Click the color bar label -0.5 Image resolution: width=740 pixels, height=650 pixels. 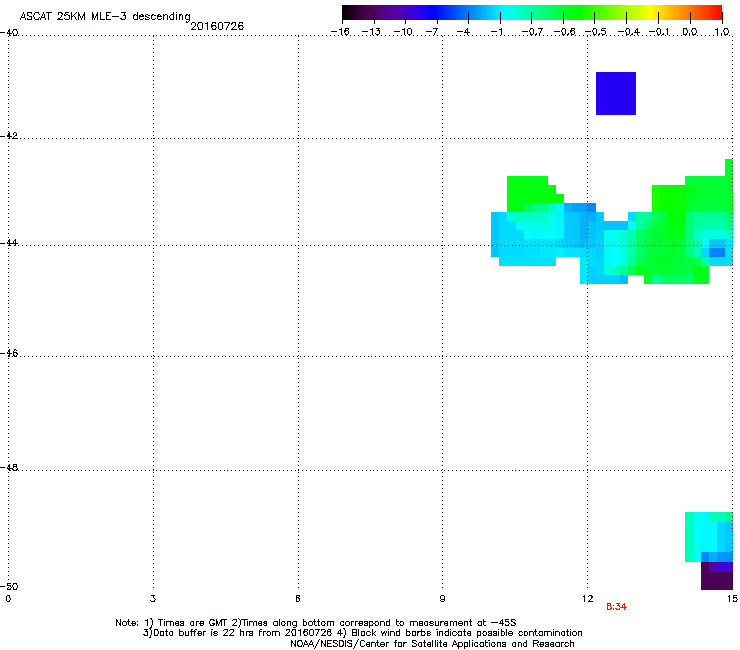[596, 32]
